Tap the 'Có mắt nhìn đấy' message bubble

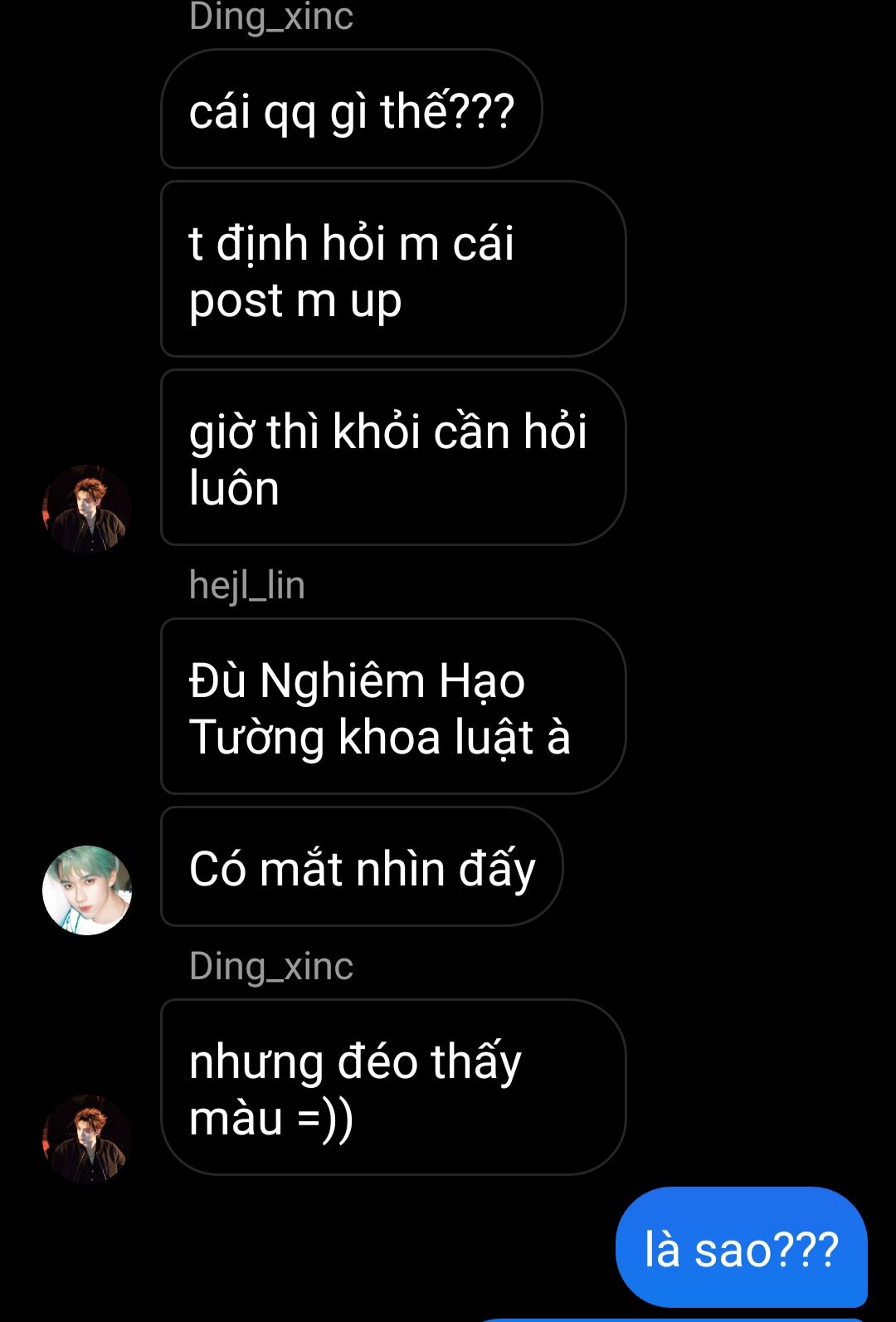point(362,867)
